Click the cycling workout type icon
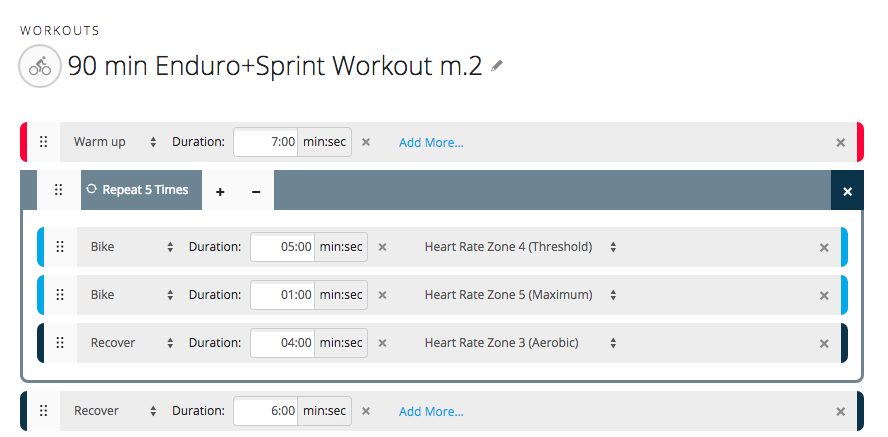The image size is (888, 437). (x=39, y=67)
